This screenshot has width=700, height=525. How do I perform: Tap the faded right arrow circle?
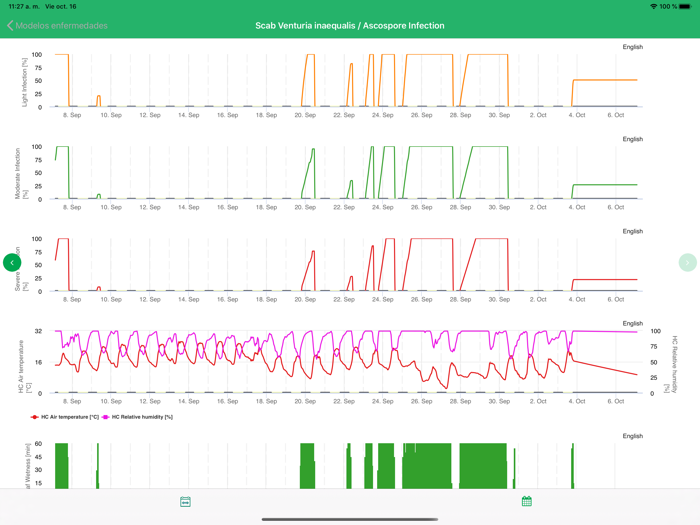(687, 262)
